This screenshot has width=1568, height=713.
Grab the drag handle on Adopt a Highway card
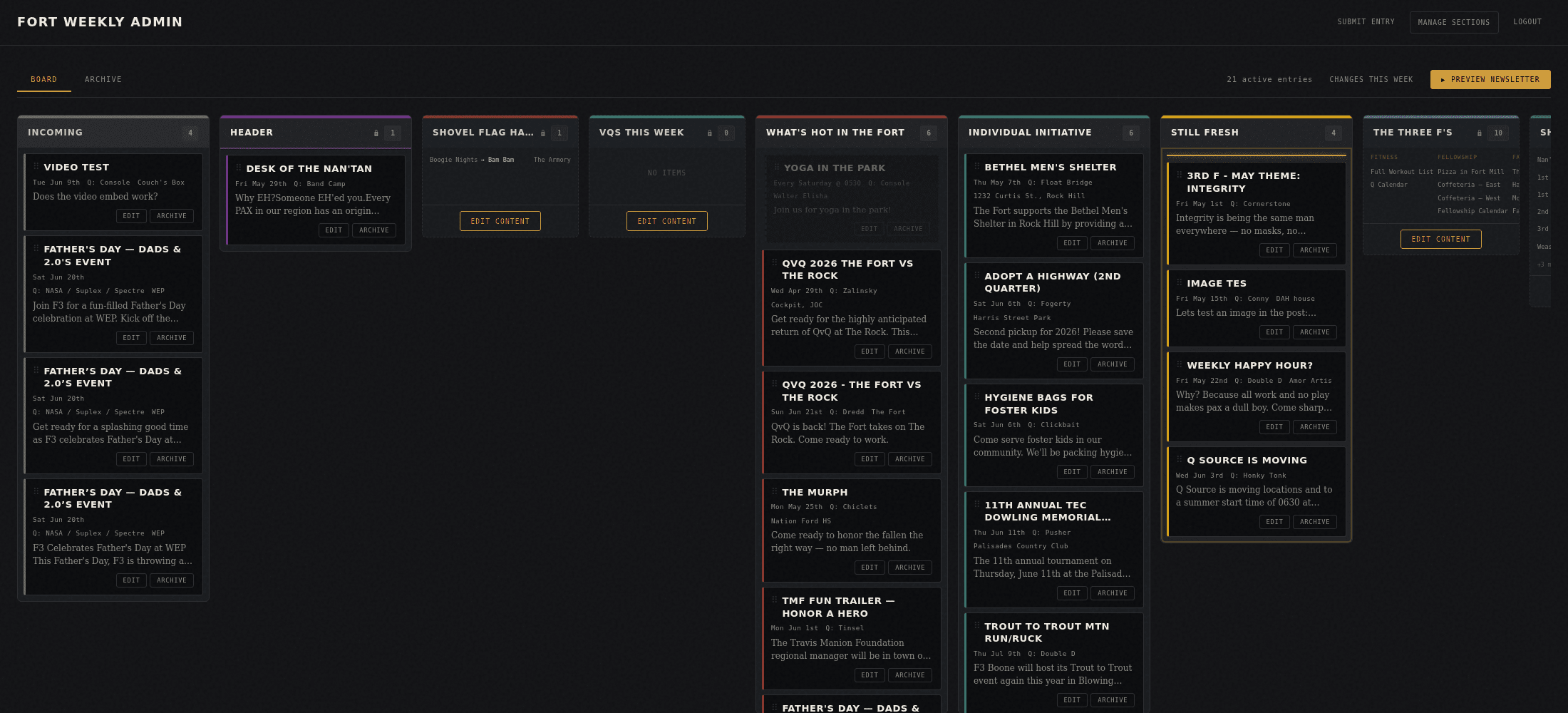pyautogui.click(x=976, y=276)
